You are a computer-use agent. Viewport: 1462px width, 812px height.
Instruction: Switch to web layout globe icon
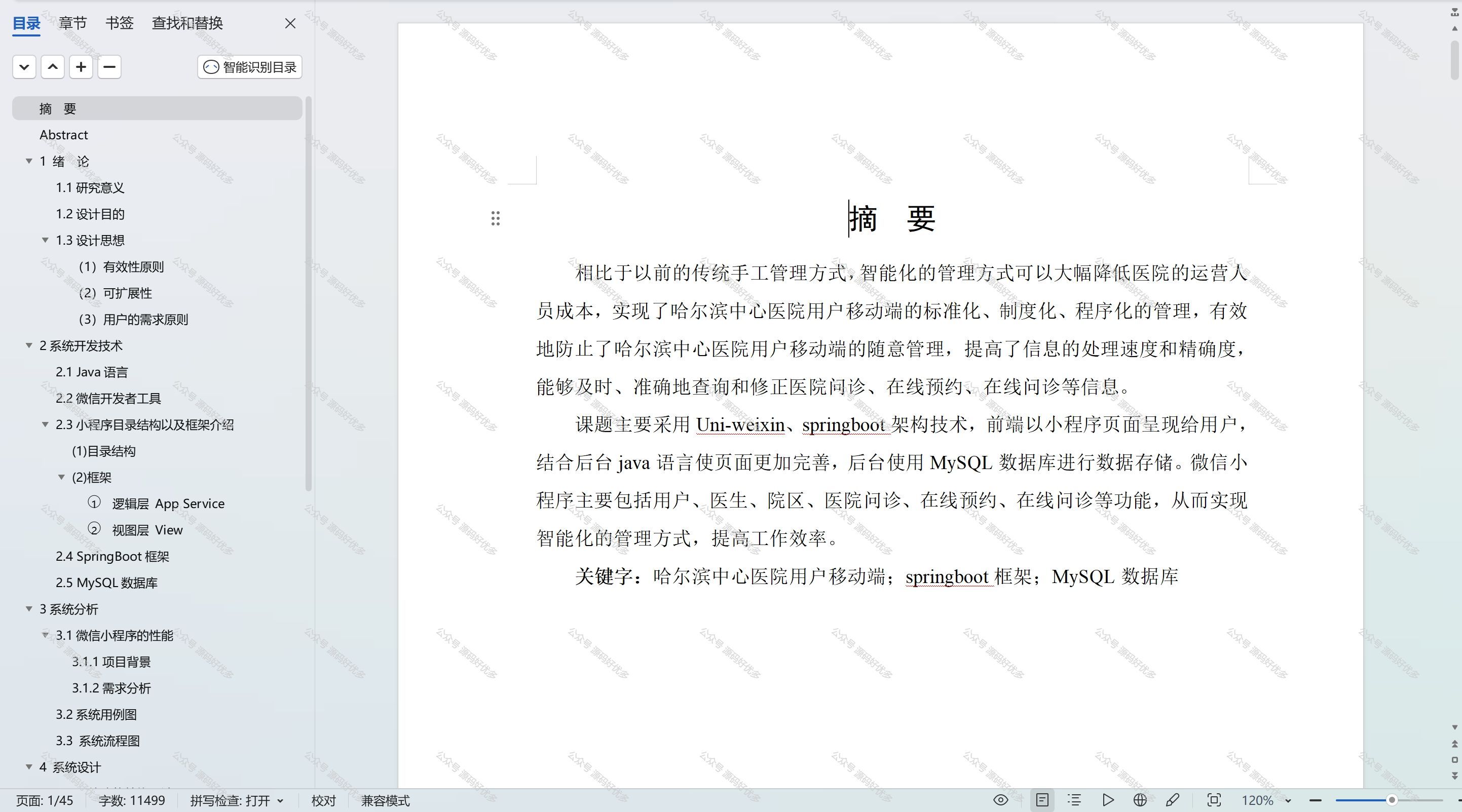coord(1140,800)
